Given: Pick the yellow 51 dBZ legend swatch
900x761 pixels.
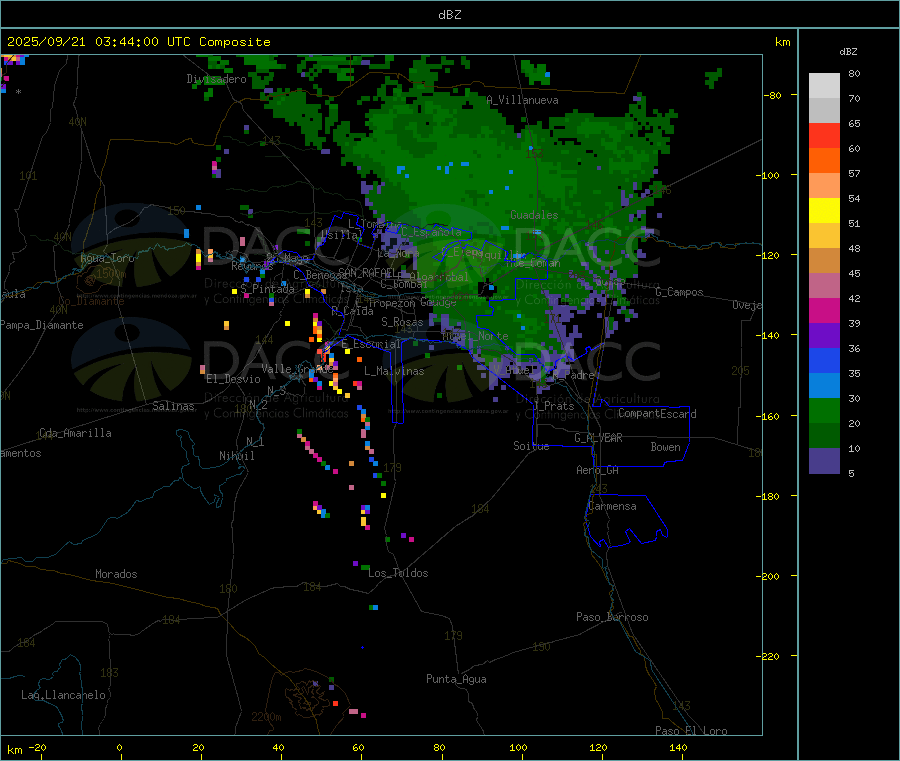Looking at the screenshot, I should pos(824,211).
